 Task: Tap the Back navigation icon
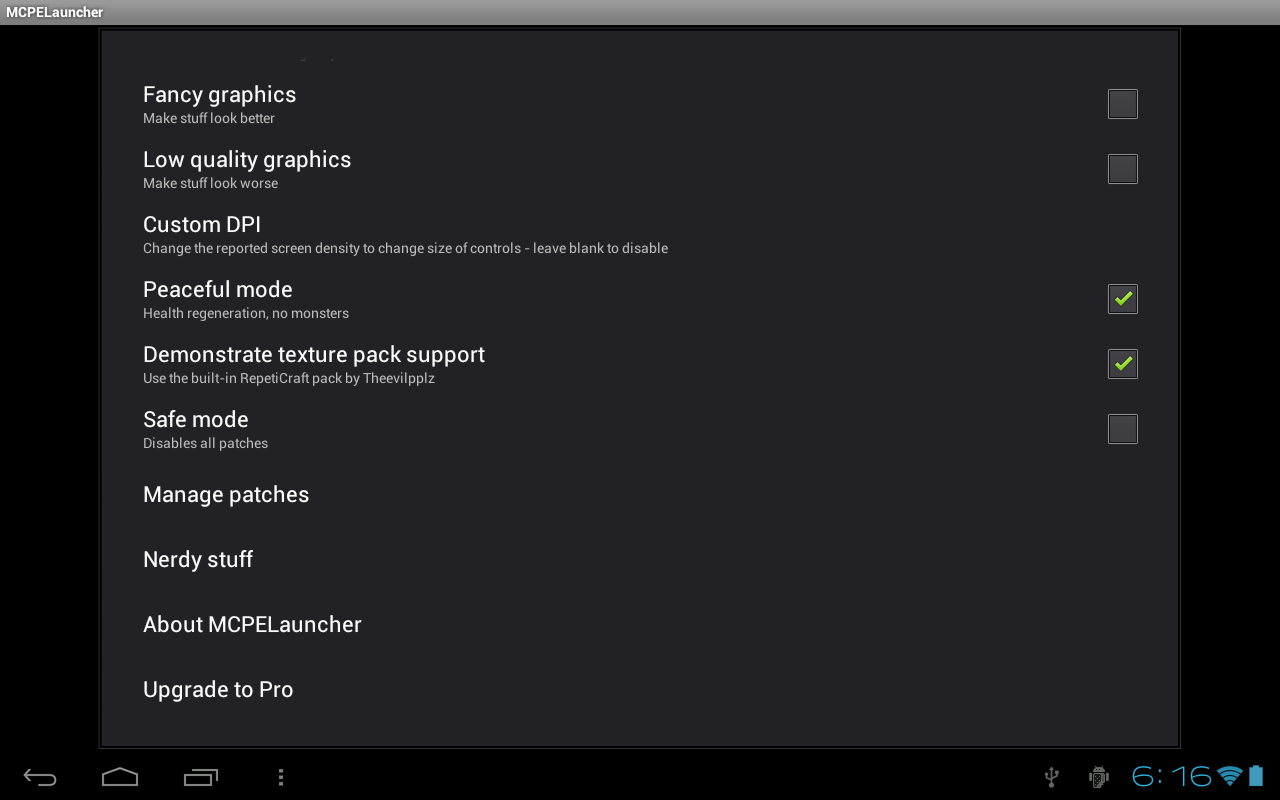(x=38, y=776)
